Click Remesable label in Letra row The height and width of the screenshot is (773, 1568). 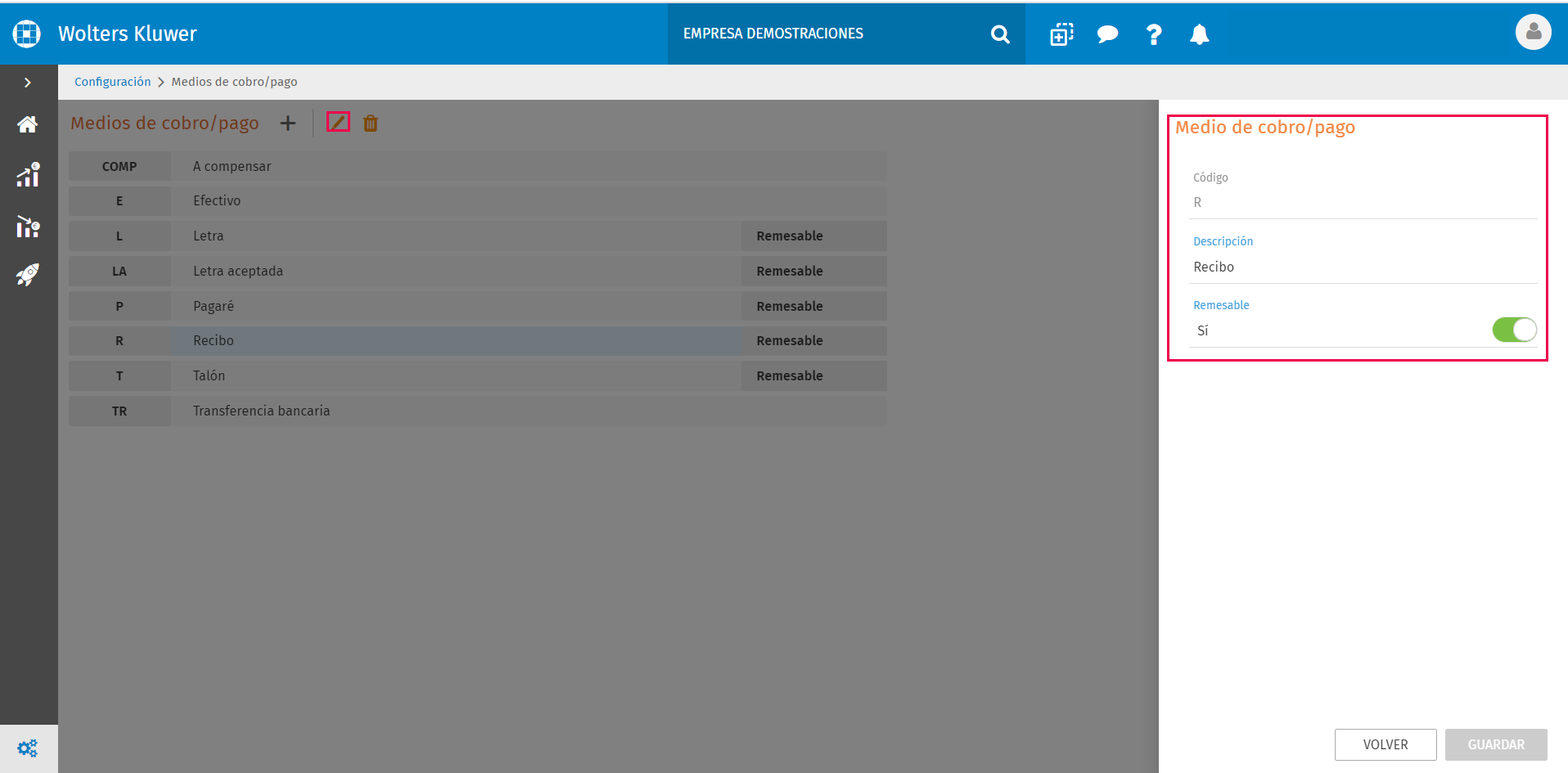790,236
